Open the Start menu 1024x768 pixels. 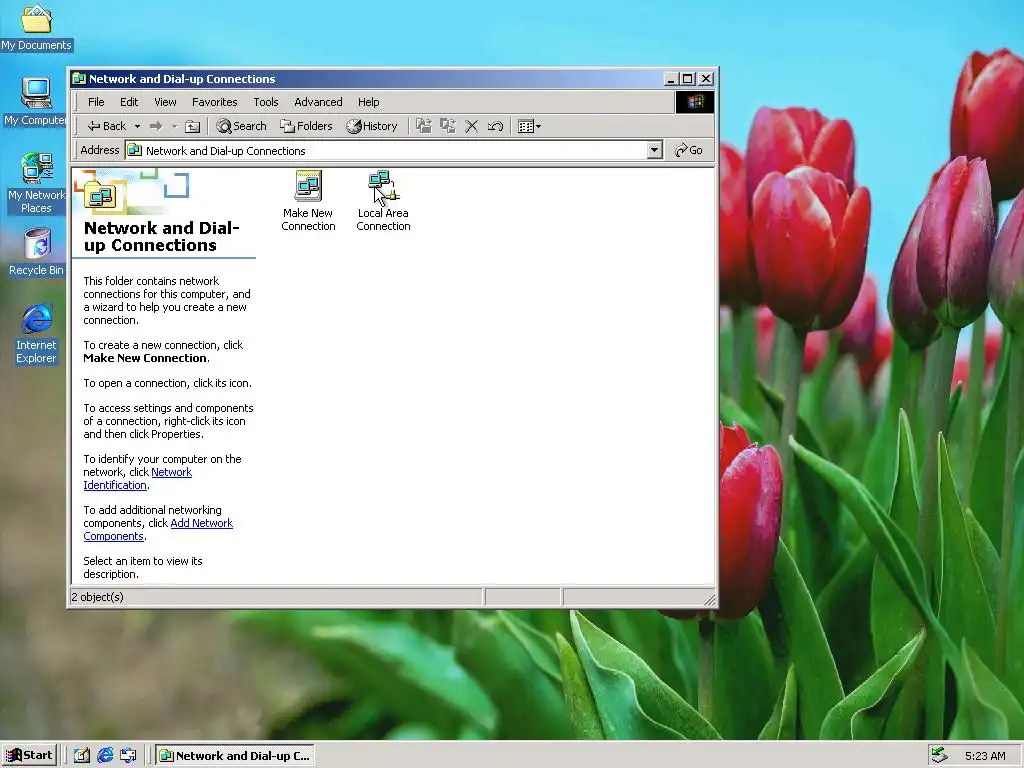pyautogui.click(x=29, y=756)
